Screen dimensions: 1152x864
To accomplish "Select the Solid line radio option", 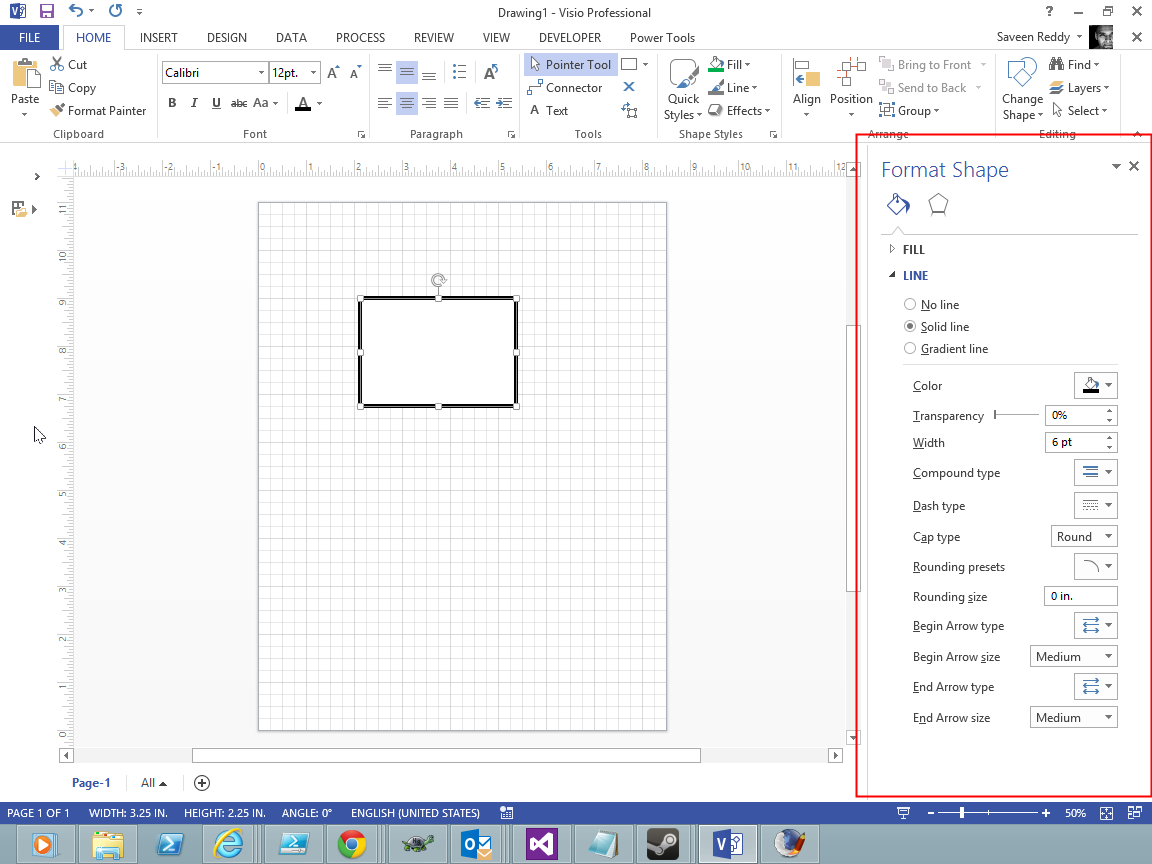I will [910, 327].
